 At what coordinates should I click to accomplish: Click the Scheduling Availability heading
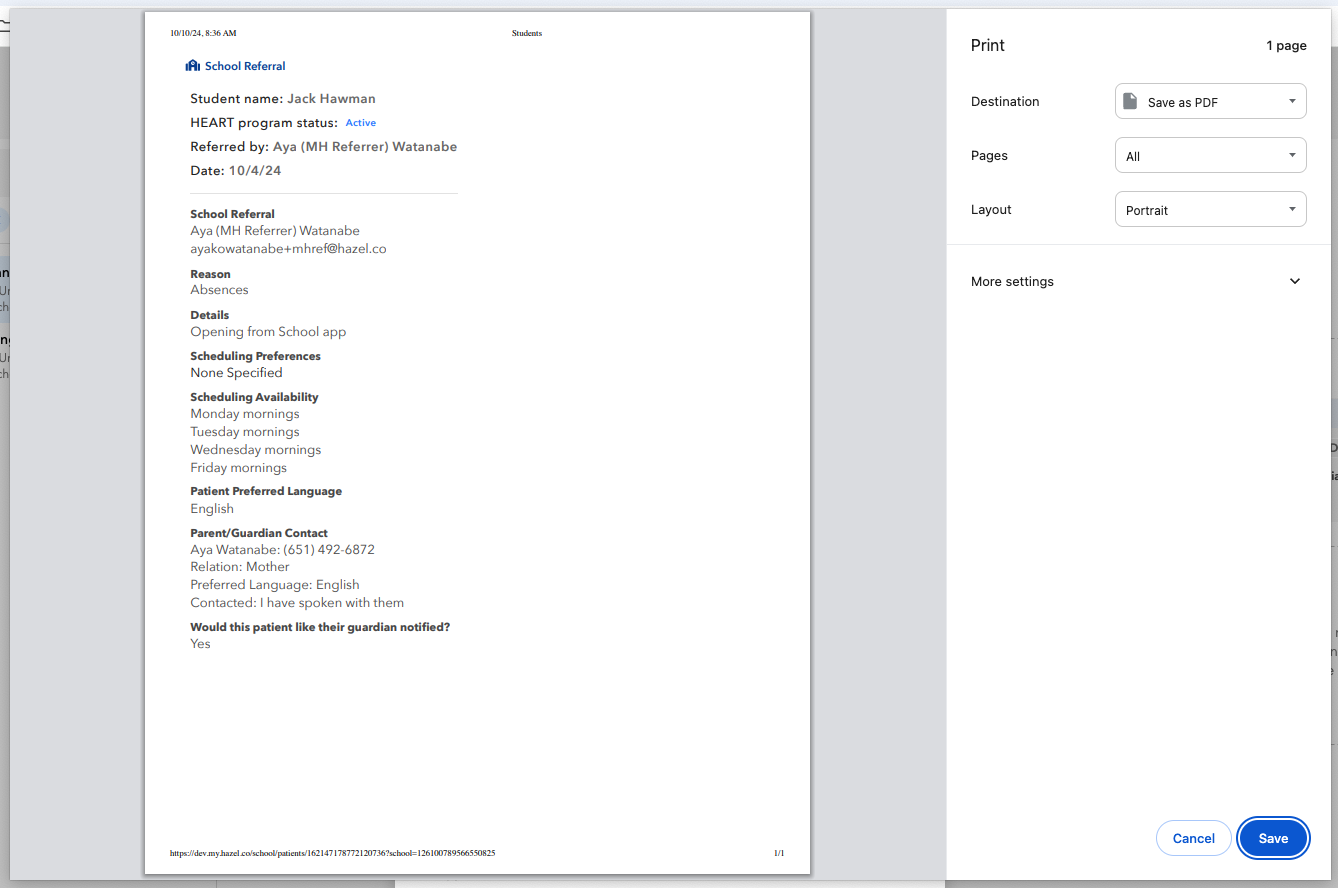pos(253,397)
